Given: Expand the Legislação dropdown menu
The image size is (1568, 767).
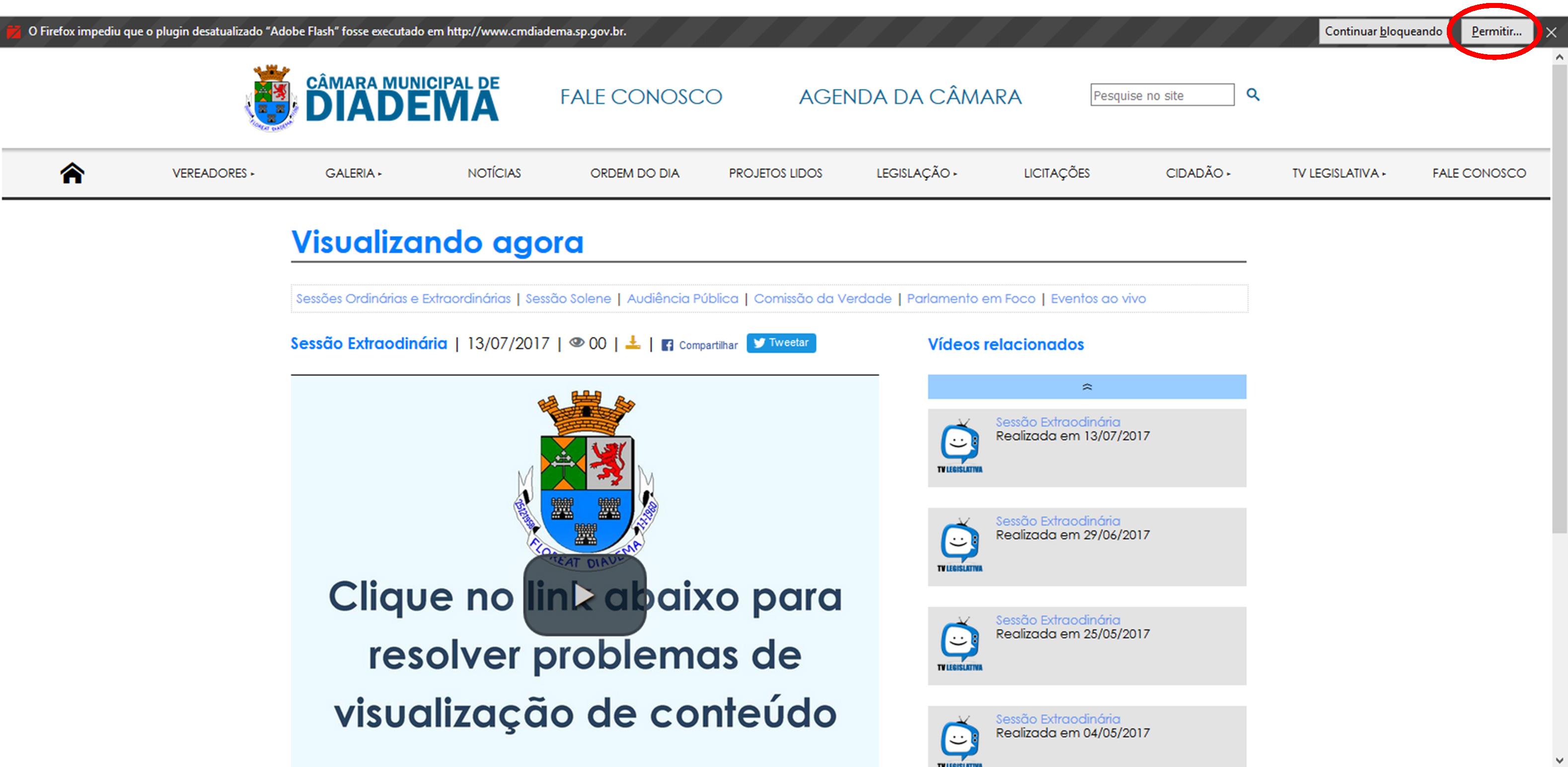Looking at the screenshot, I should tap(916, 173).
